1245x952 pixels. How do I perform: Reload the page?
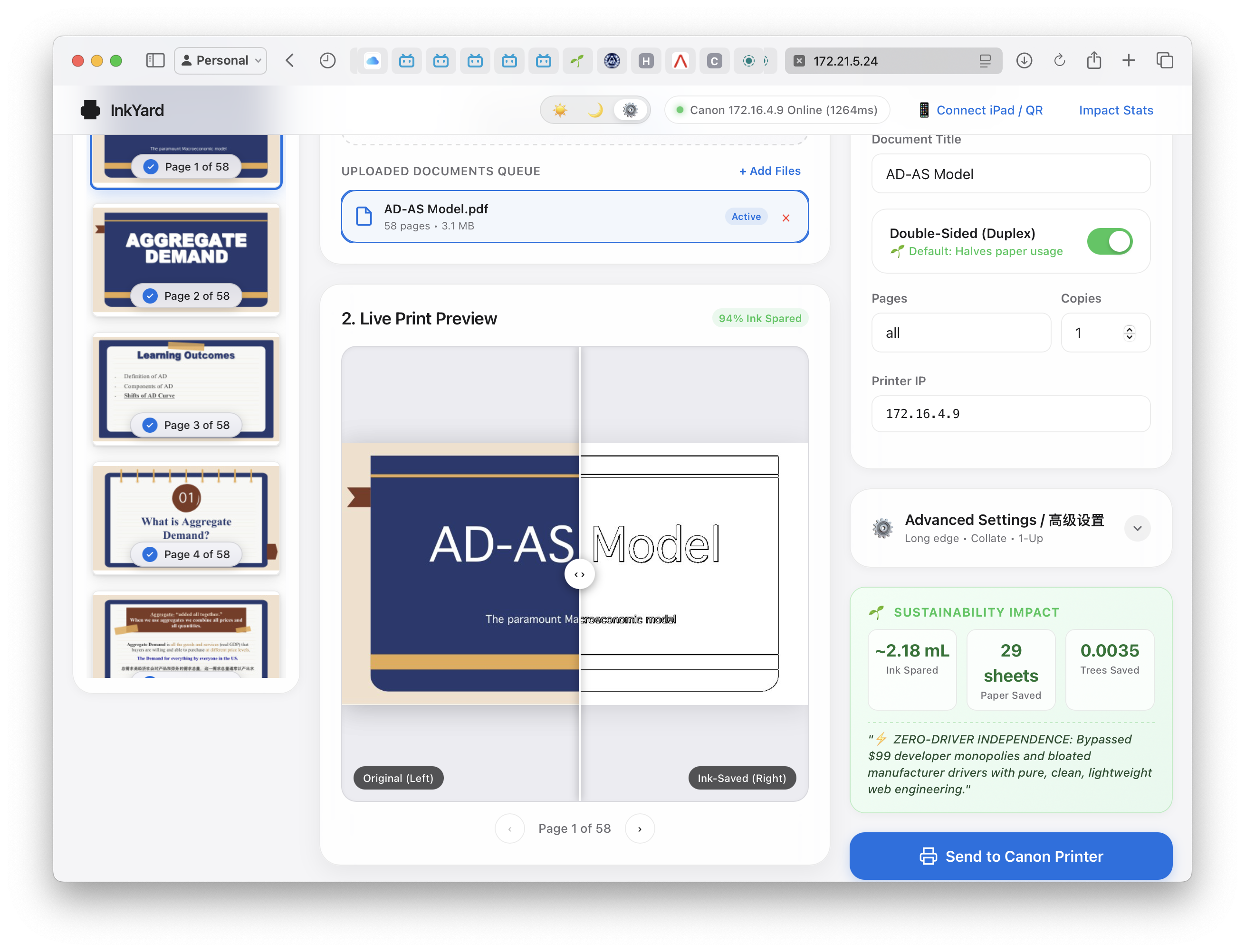(x=1059, y=61)
